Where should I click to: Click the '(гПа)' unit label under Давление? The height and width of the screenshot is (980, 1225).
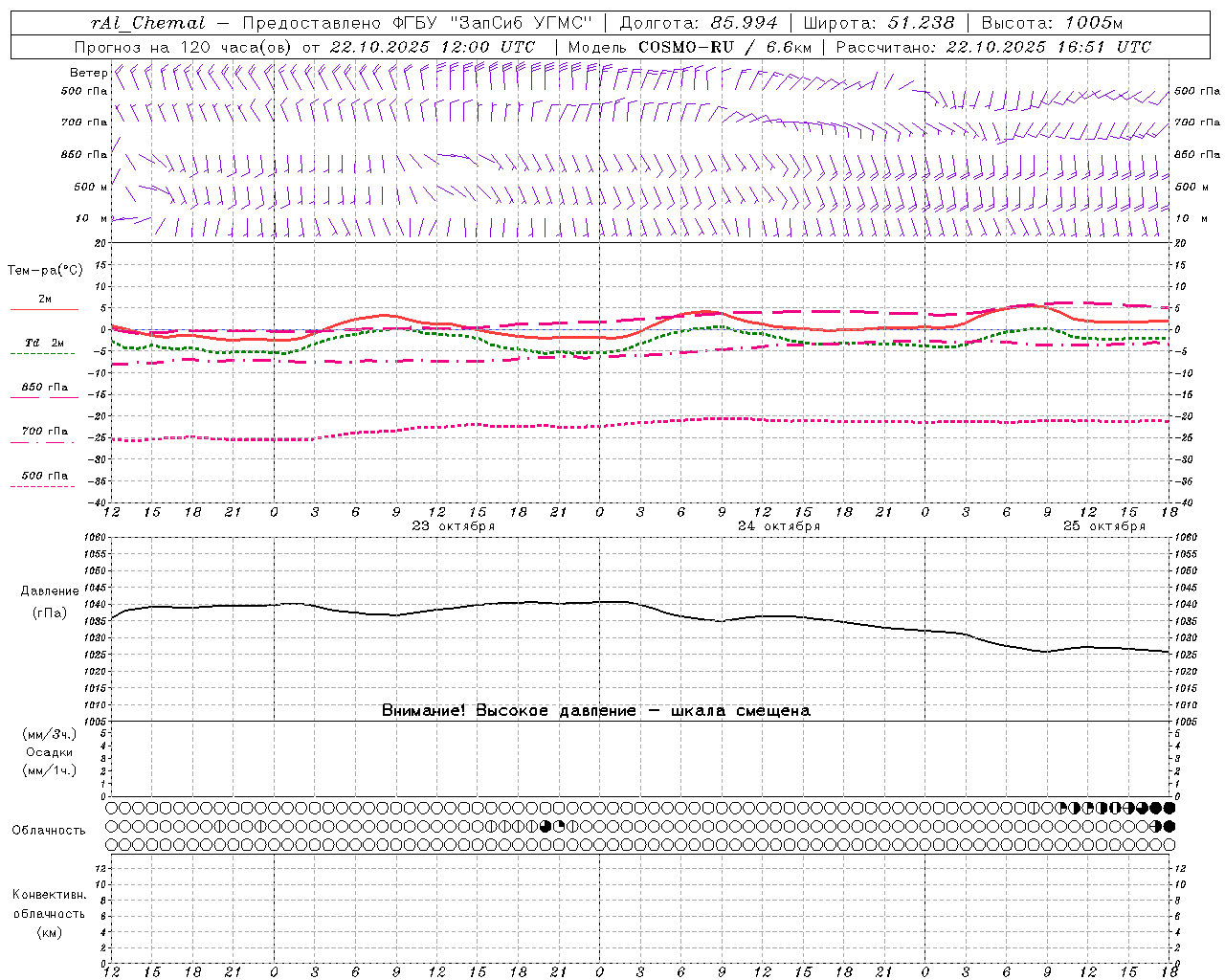coord(50,612)
